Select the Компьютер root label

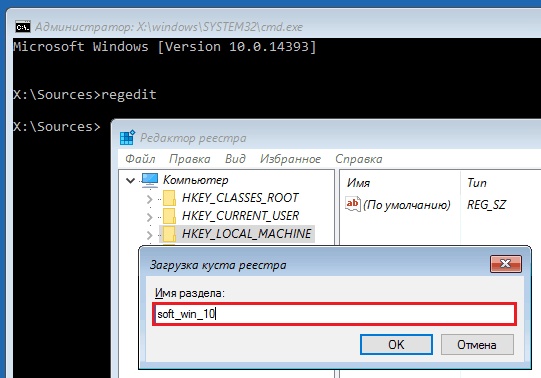(x=196, y=180)
